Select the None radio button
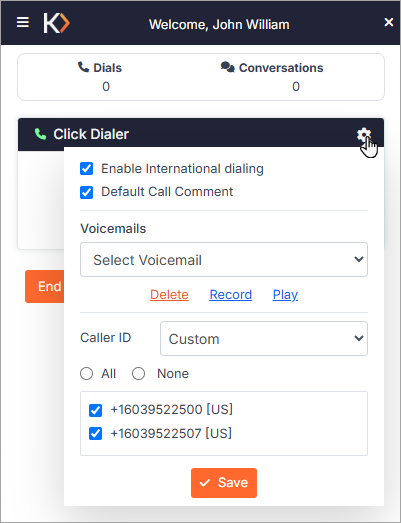This screenshot has width=401, height=523. (138, 374)
